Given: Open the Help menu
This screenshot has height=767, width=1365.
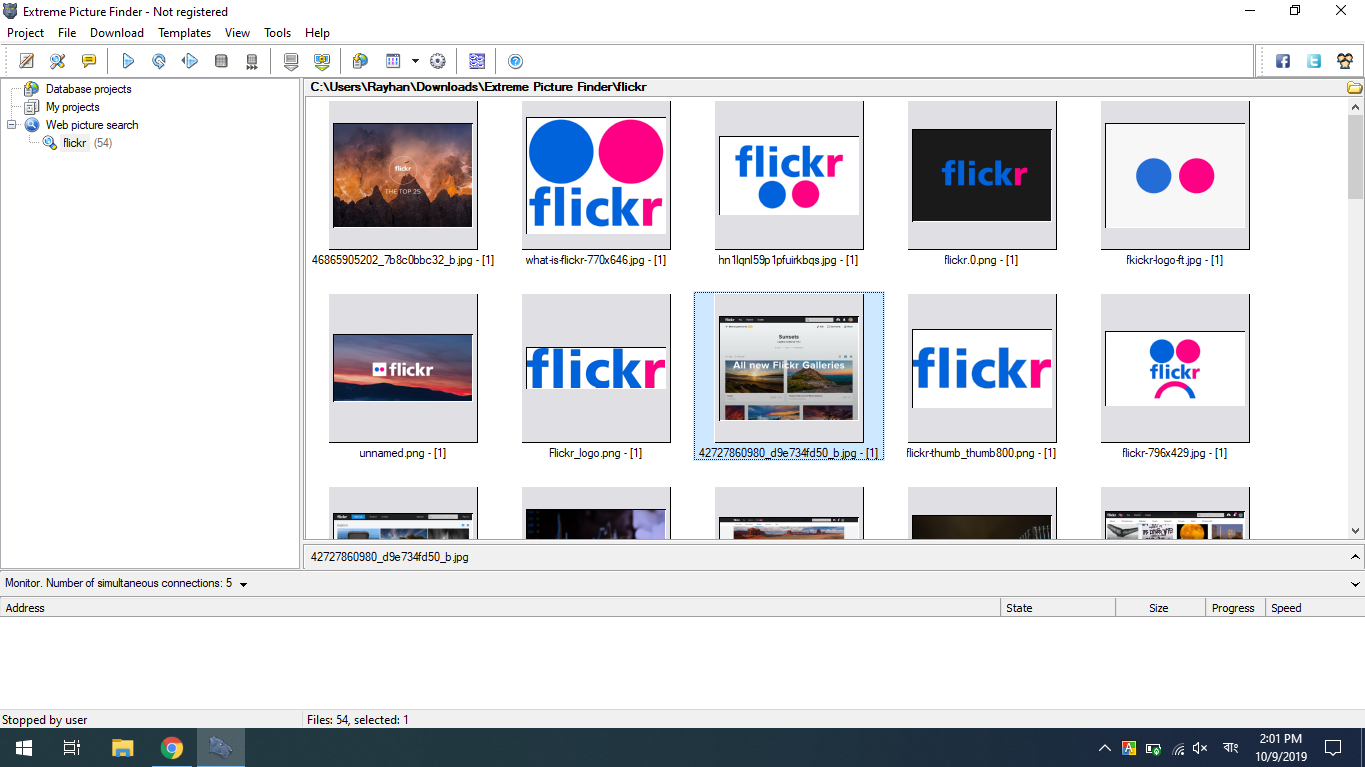Looking at the screenshot, I should pyautogui.click(x=317, y=33).
